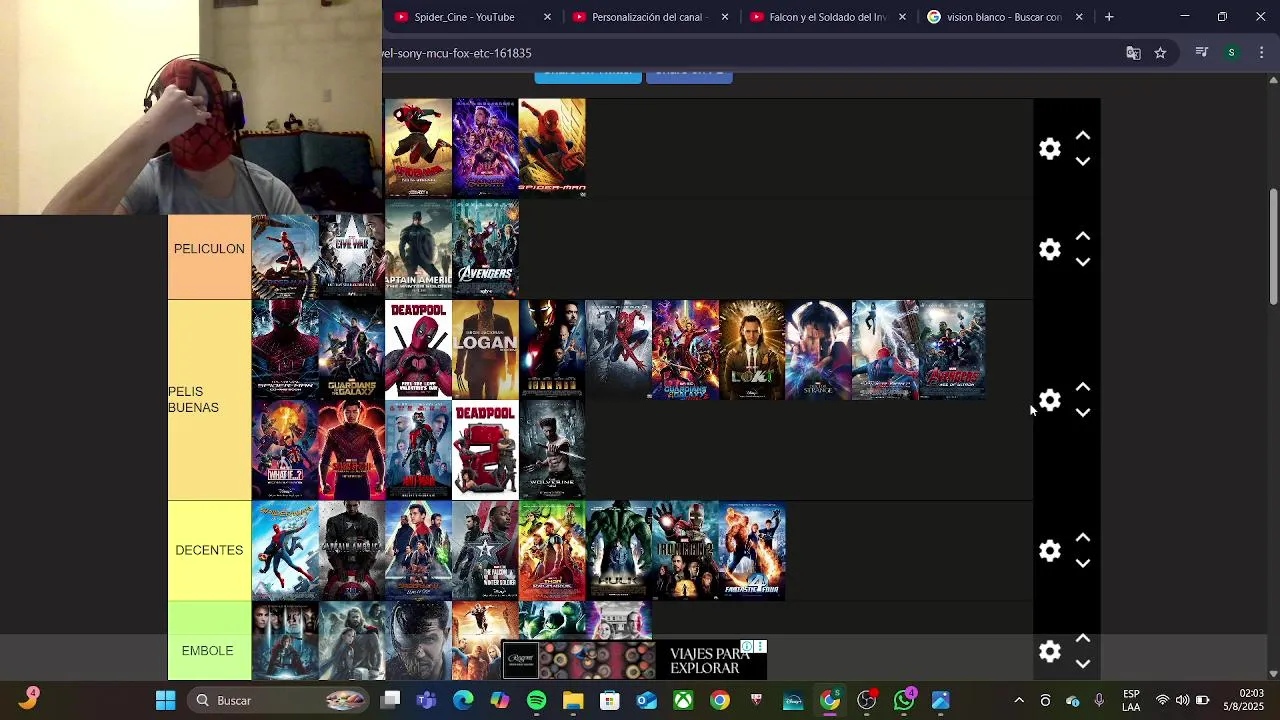
Task: Select the Into the Spider-Verse poster
Action: pos(418,147)
